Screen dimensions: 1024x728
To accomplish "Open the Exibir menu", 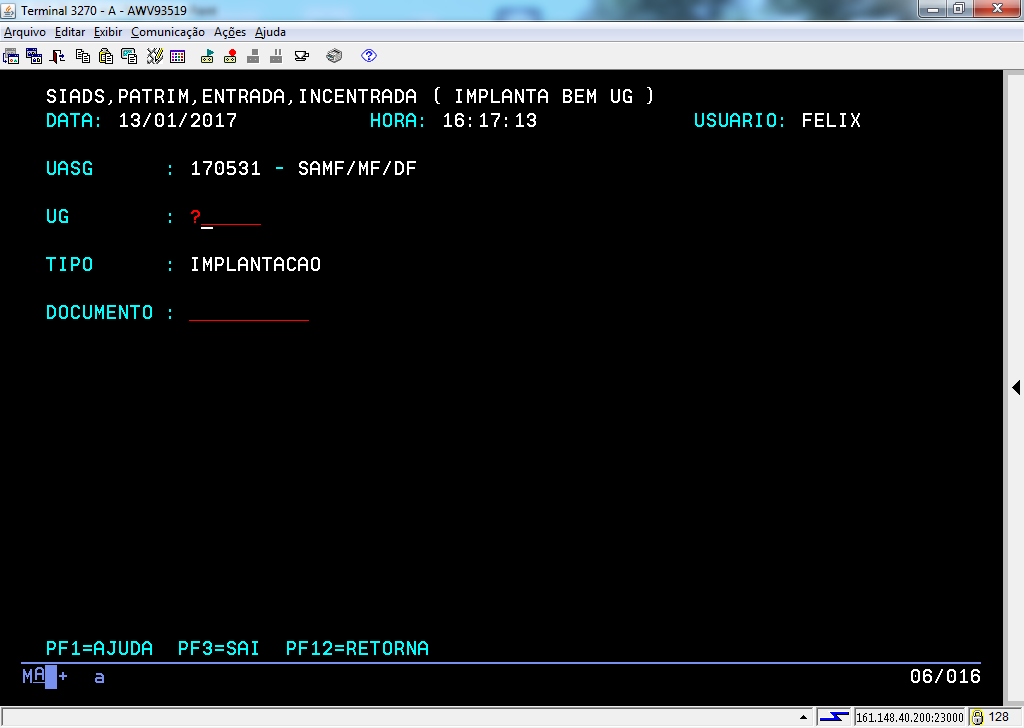I will pos(108,32).
